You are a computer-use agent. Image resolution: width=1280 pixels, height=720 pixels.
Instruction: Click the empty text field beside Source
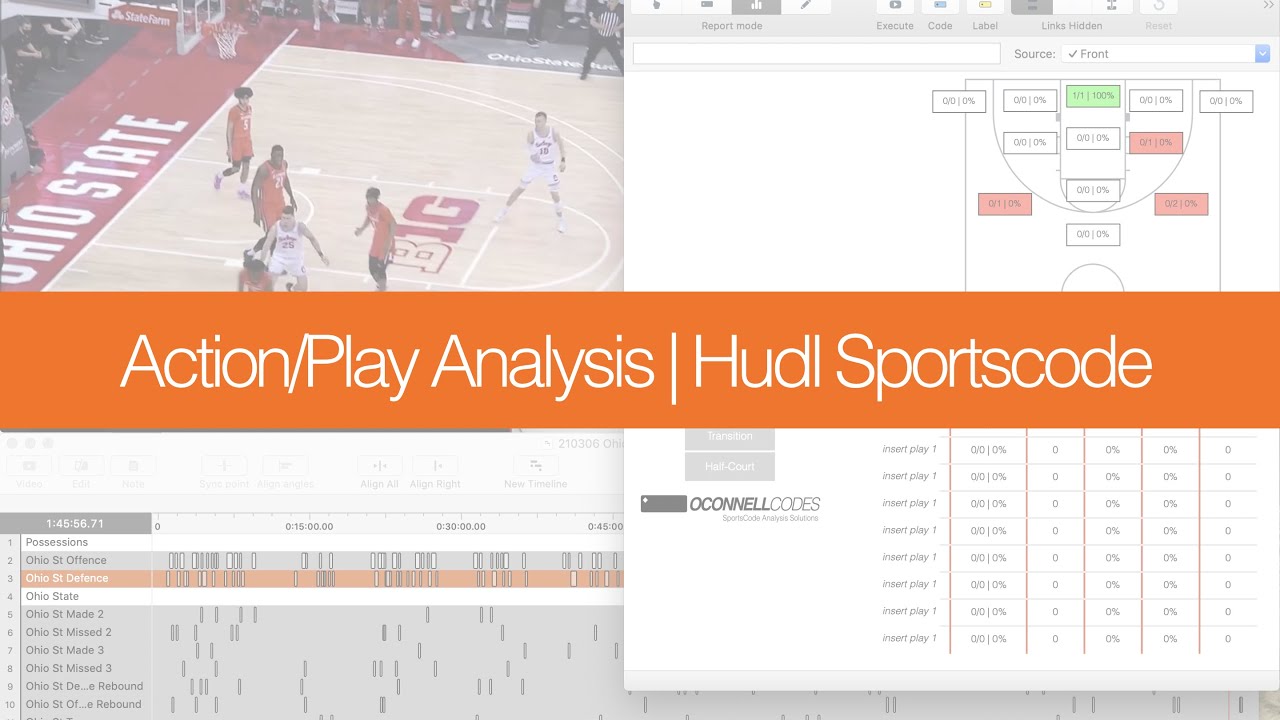[817, 54]
